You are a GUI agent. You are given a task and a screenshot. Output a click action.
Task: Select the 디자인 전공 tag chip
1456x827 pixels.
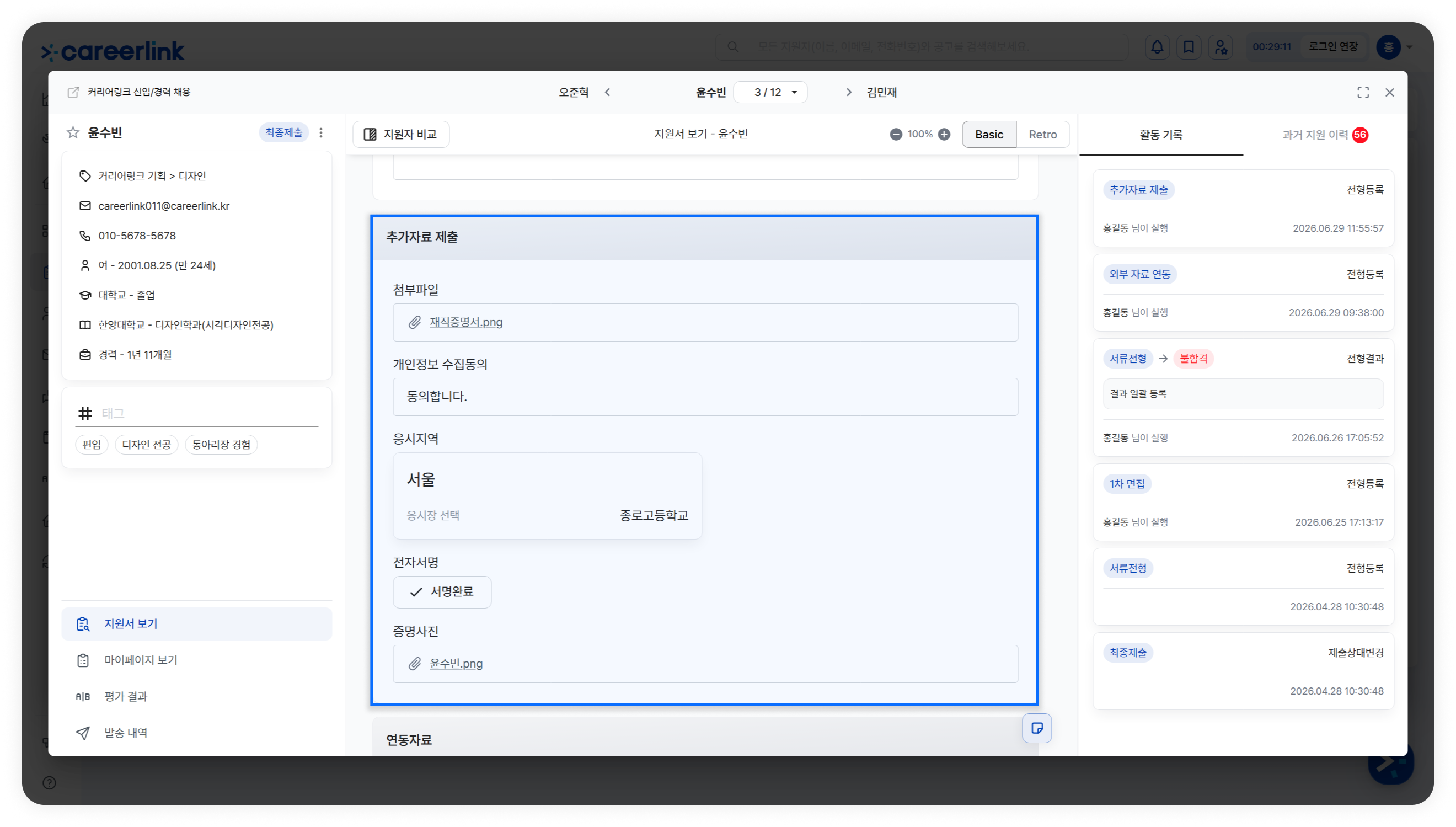click(x=147, y=444)
